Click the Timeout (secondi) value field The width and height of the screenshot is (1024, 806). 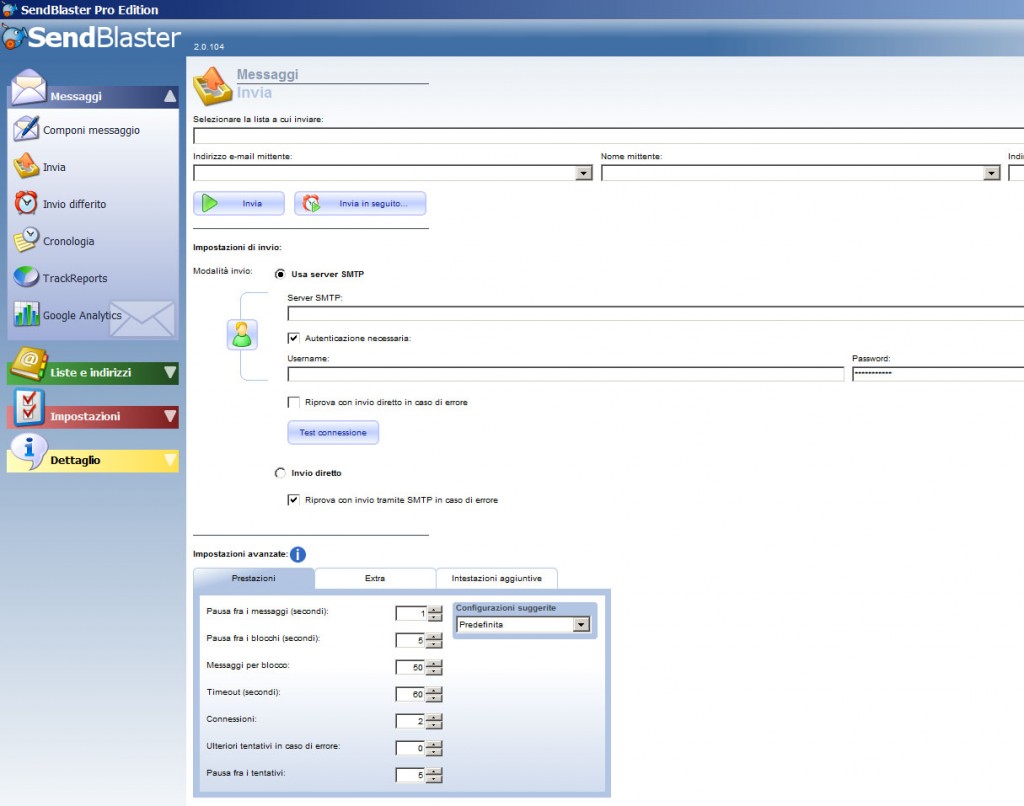[x=411, y=694]
